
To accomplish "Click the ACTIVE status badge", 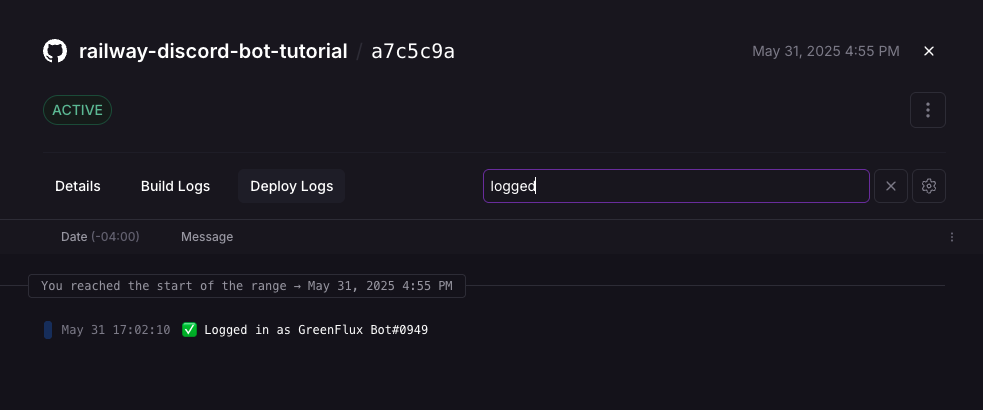I will coord(77,110).
